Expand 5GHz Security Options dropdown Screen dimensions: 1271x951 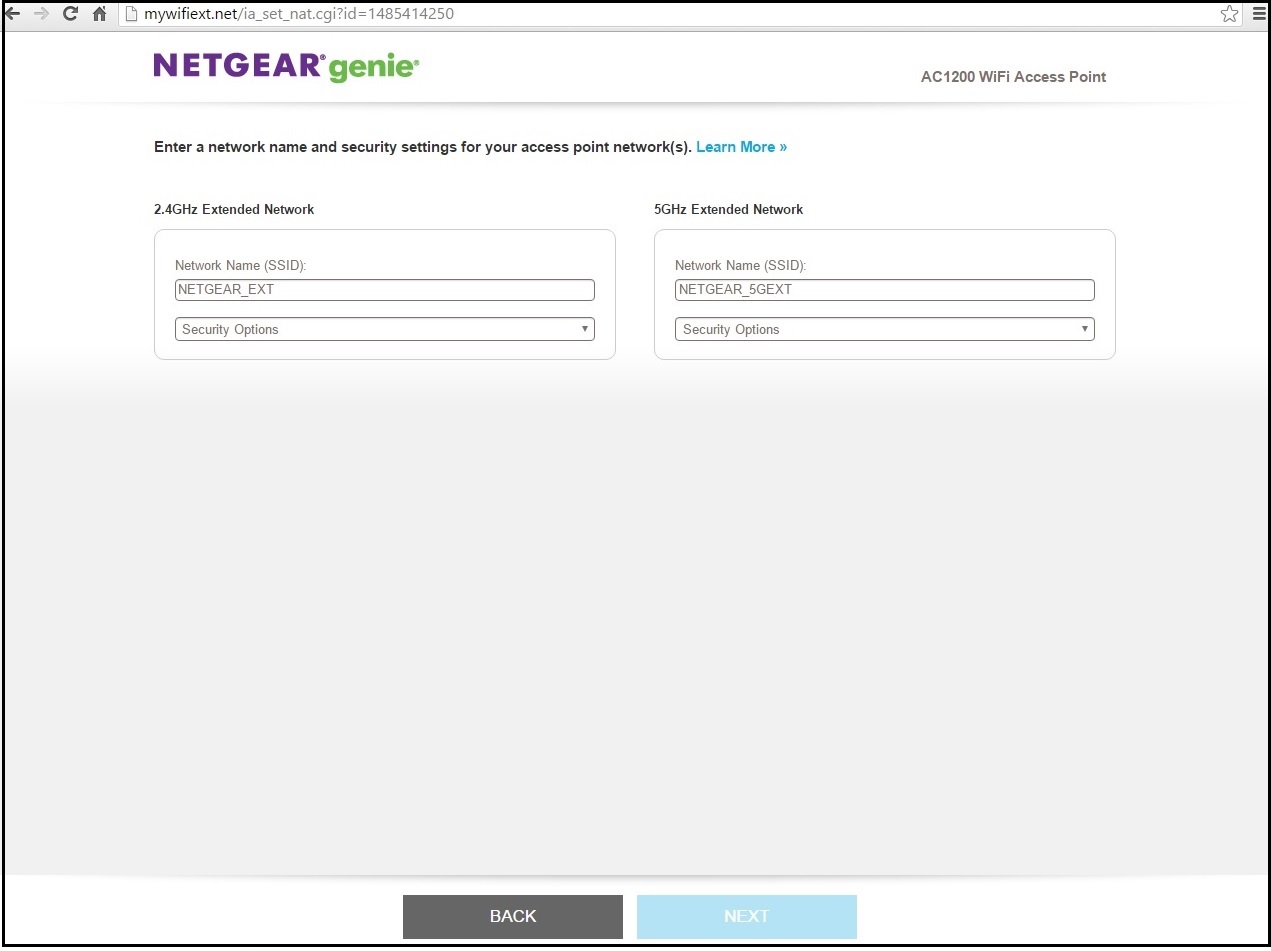pos(884,329)
